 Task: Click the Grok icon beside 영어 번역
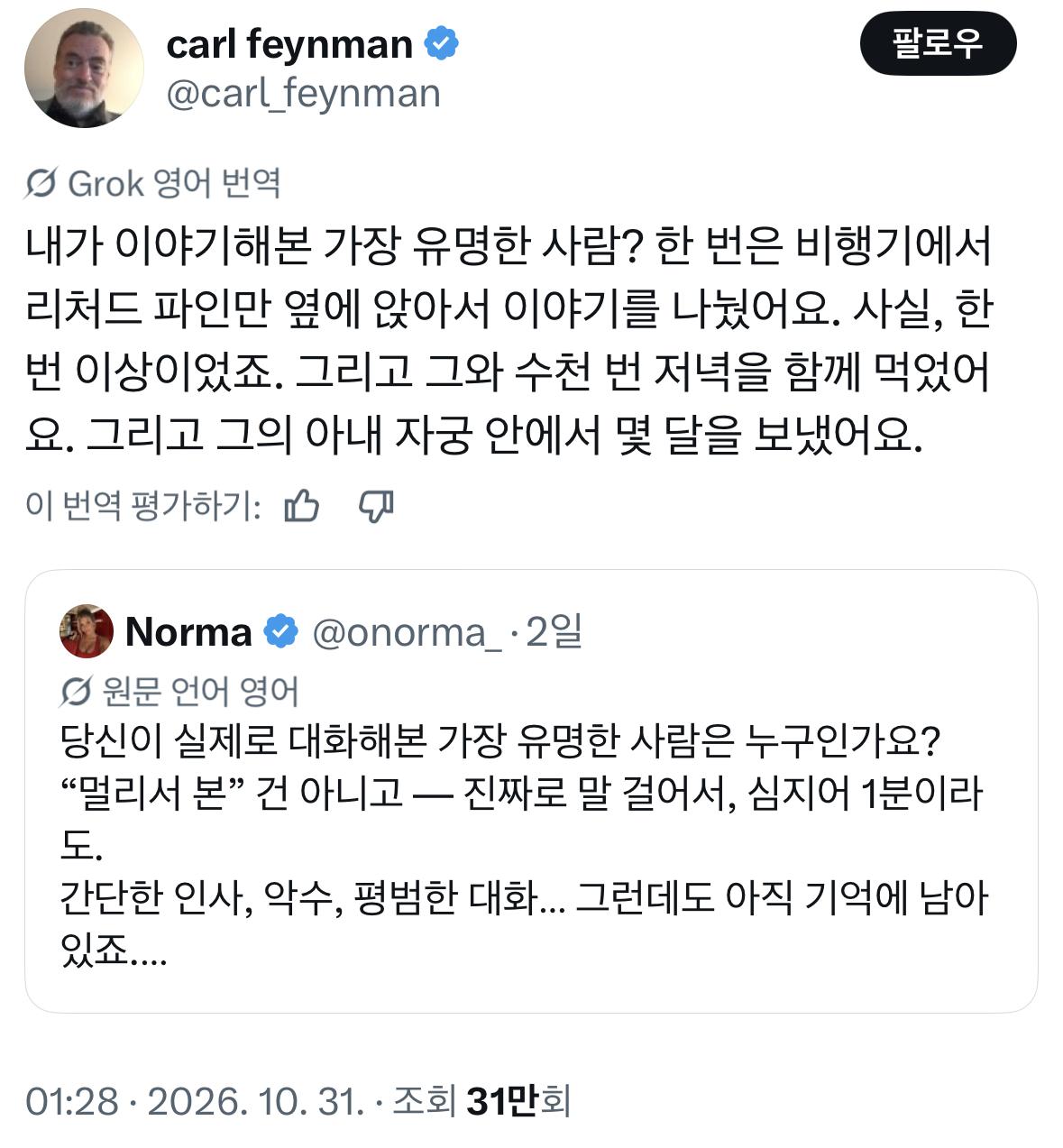coord(41,184)
